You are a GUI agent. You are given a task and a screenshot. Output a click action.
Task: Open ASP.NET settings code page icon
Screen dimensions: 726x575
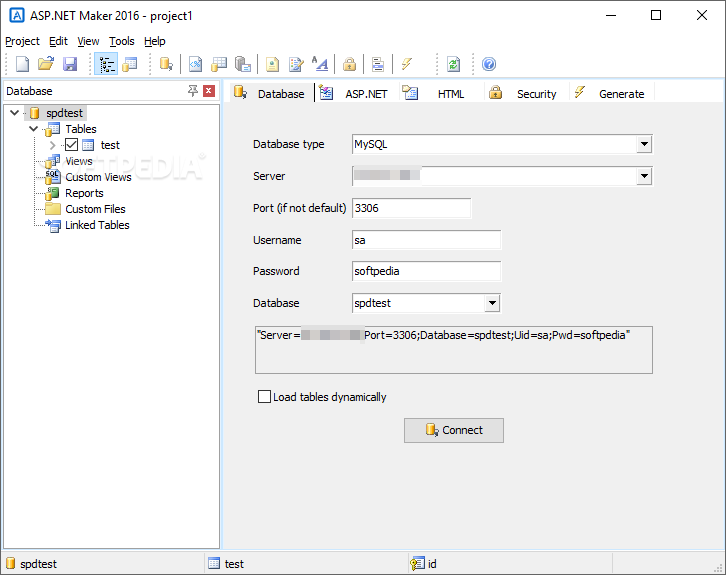[195, 64]
